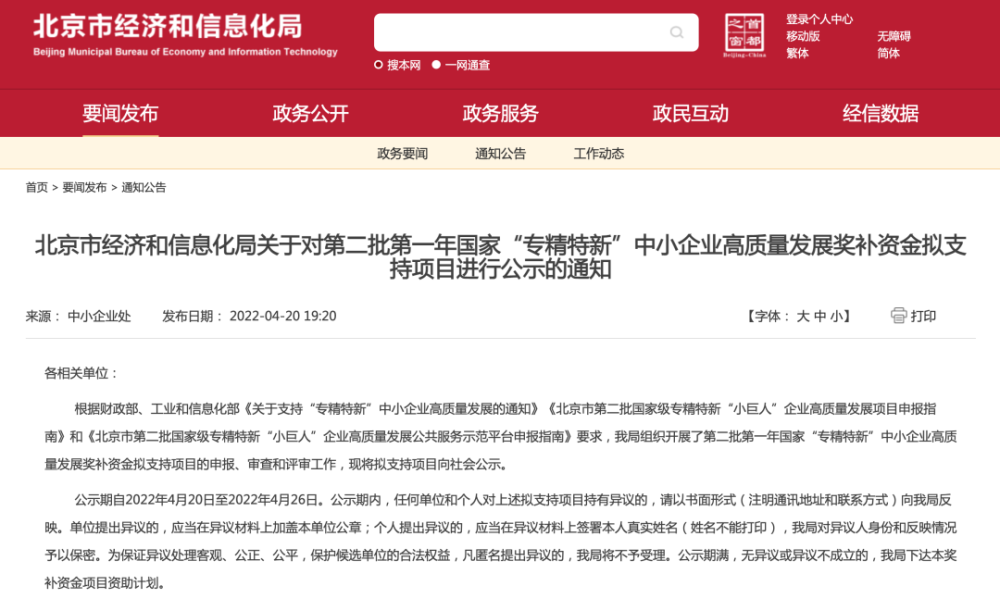
Task: Click the printer icon next to 打印
Action: [x=899, y=315]
